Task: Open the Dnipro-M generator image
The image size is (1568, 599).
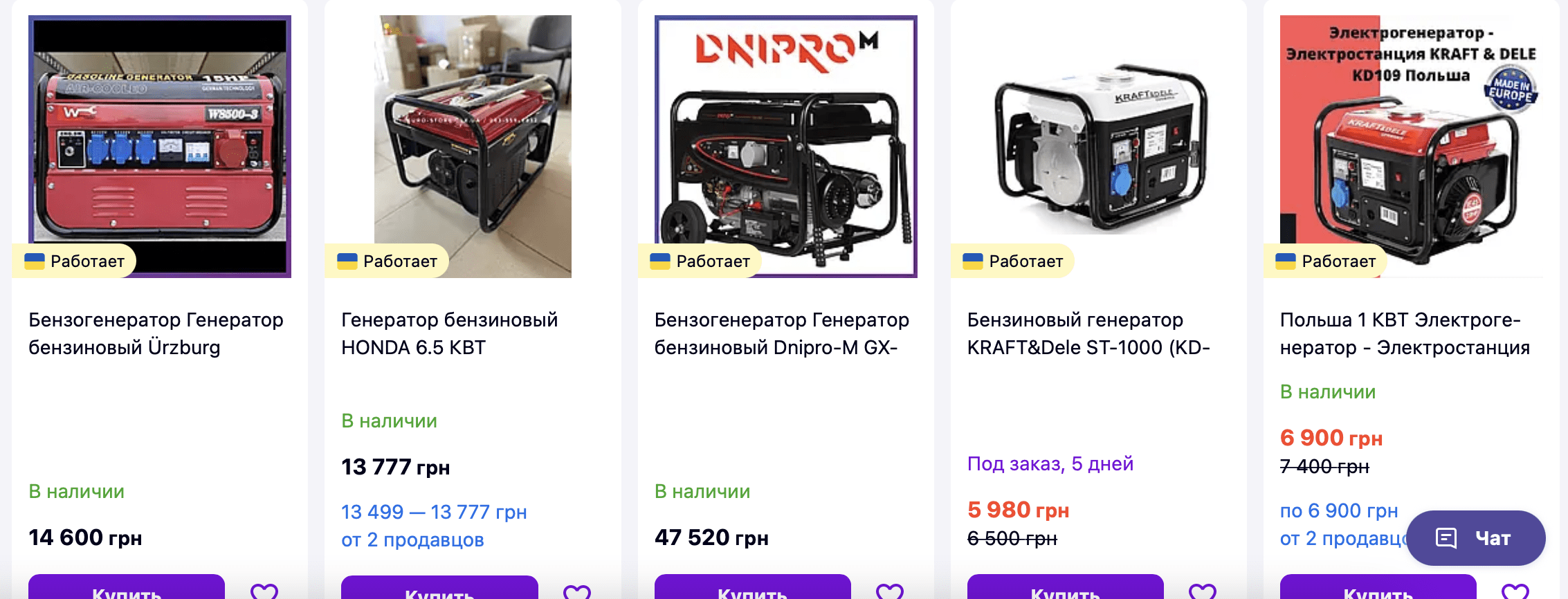Action: [785, 147]
